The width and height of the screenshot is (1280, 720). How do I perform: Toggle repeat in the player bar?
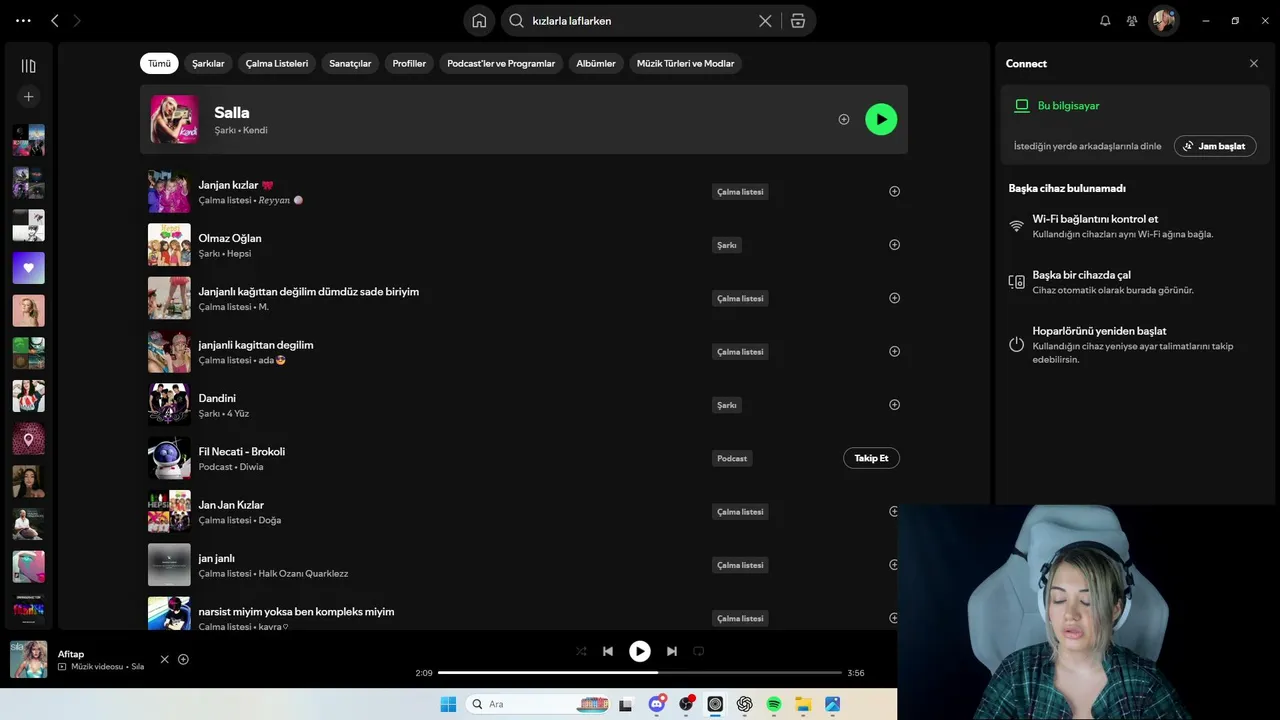699,651
